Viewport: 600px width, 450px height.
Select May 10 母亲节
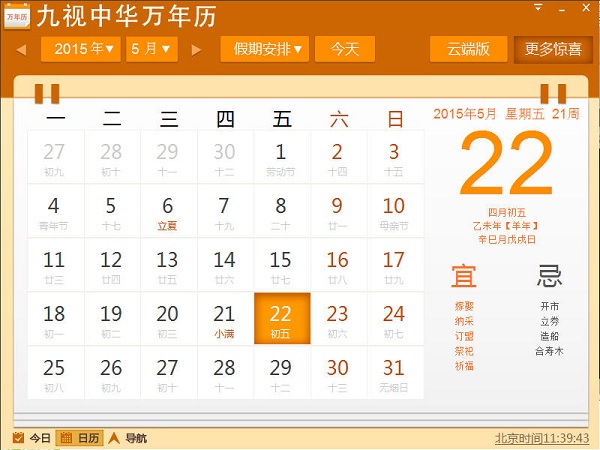pyautogui.click(x=395, y=211)
